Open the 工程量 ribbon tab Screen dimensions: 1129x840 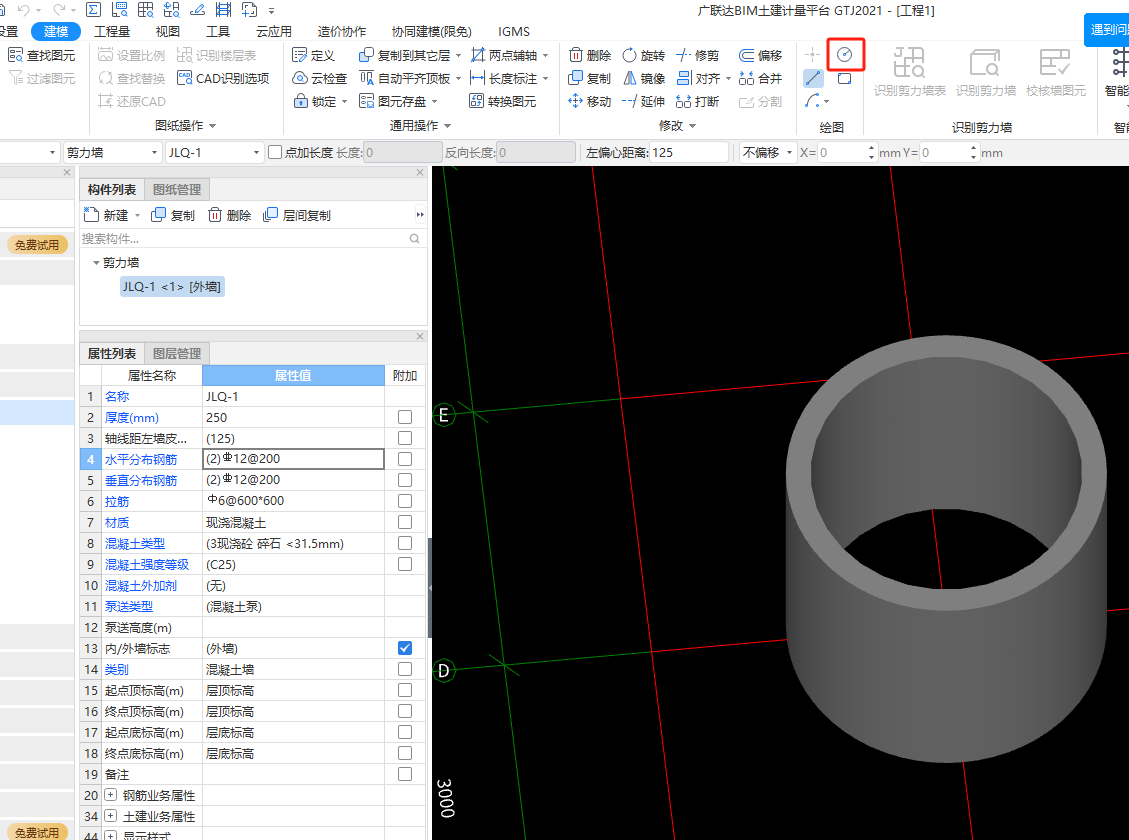pos(112,32)
